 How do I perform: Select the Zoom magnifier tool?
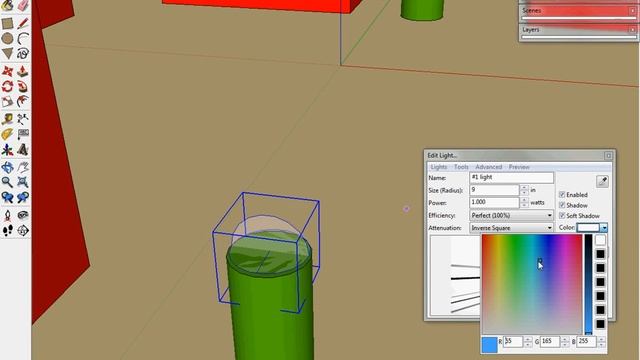[x=7, y=182]
